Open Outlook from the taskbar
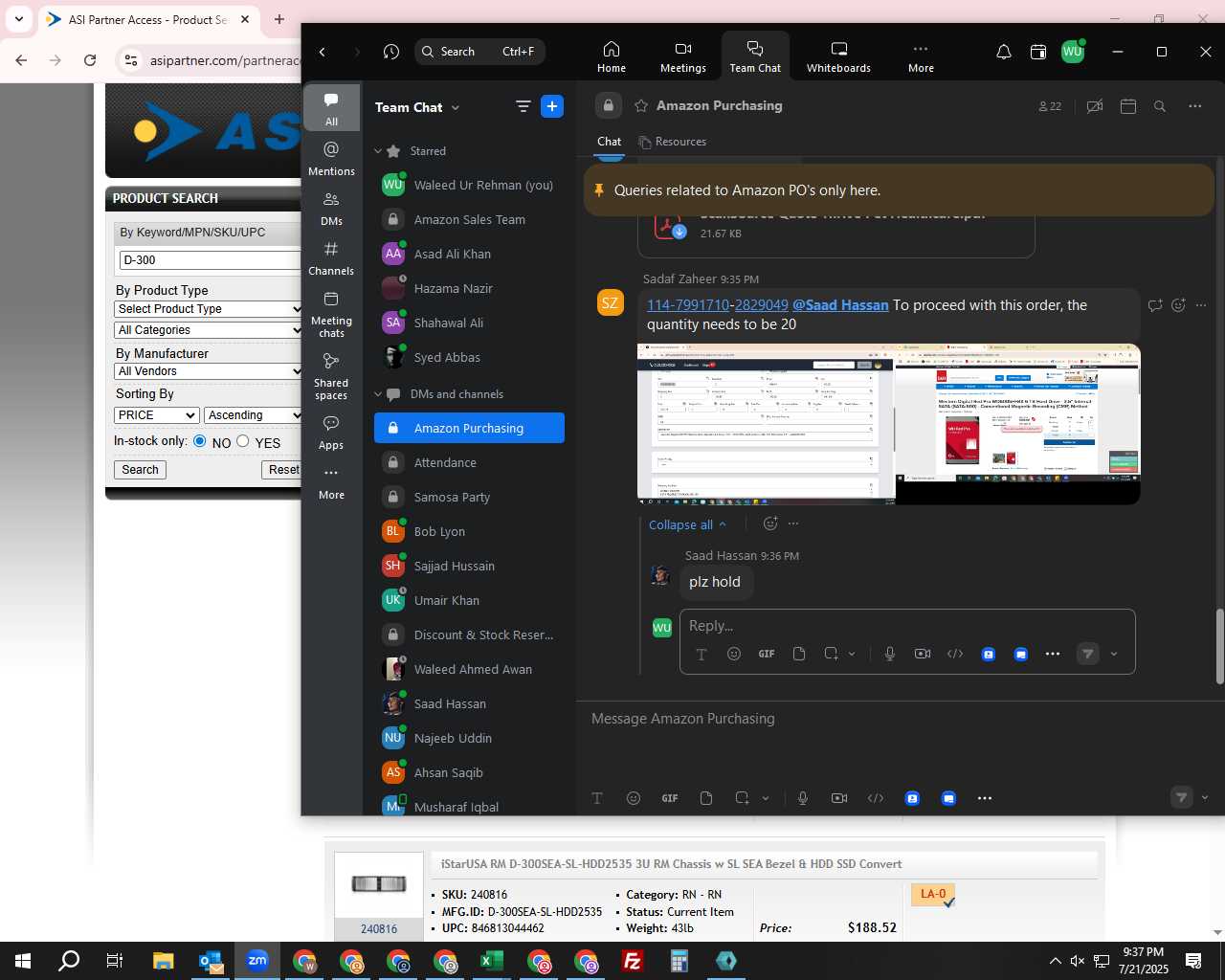 tap(211, 961)
